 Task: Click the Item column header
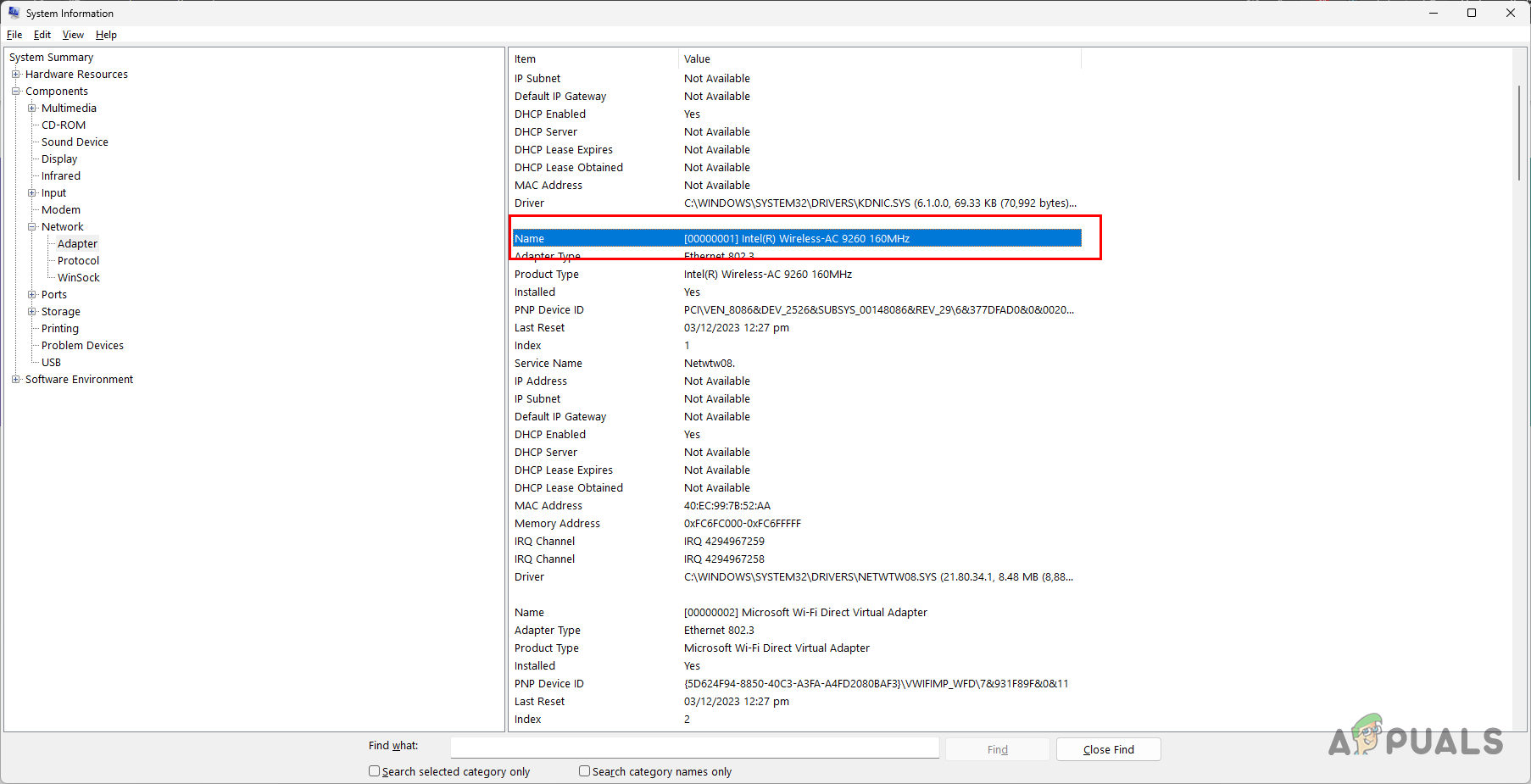pyautogui.click(x=593, y=58)
